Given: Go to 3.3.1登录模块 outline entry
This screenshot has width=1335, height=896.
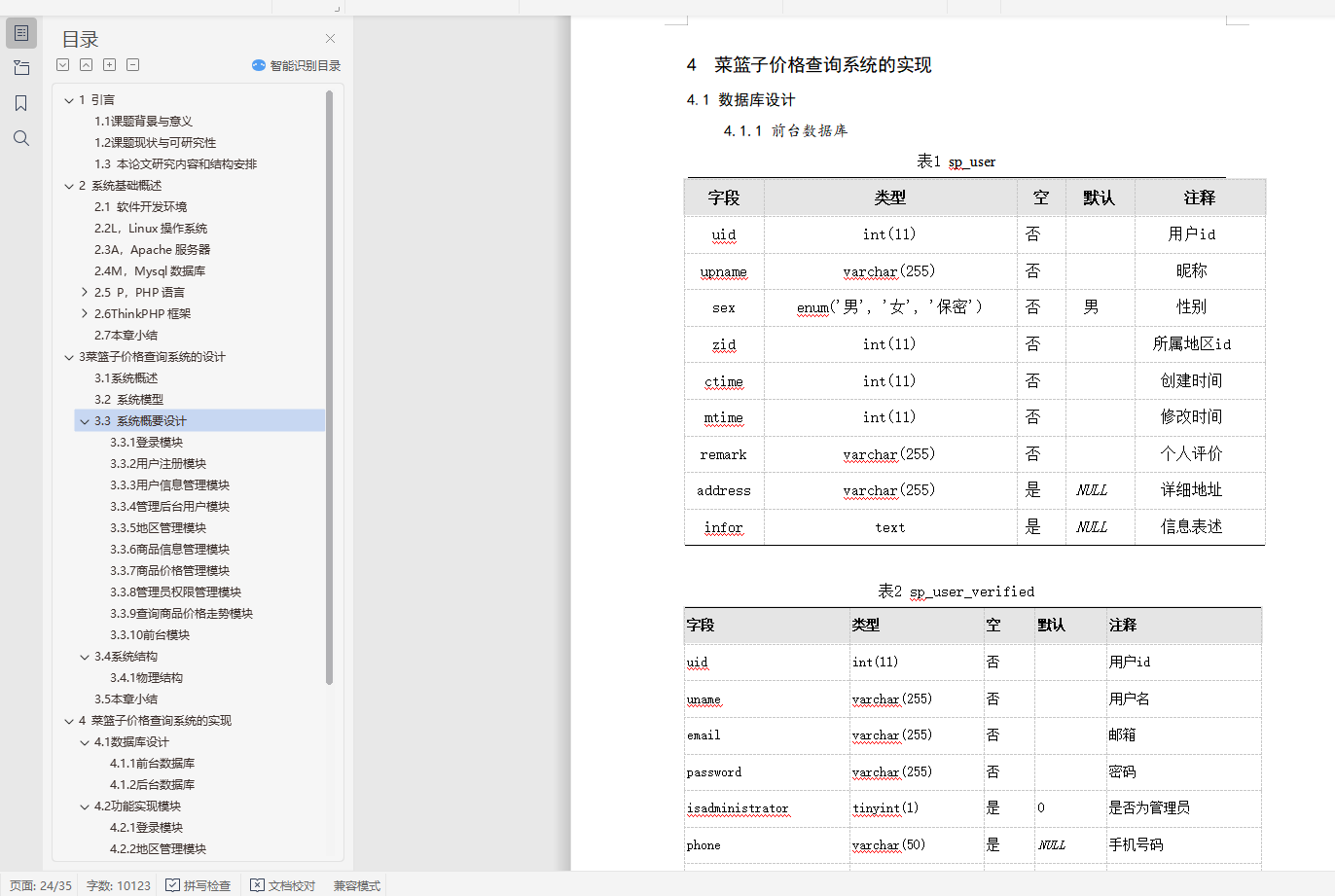Looking at the screenshot, I should coord(146,443).
